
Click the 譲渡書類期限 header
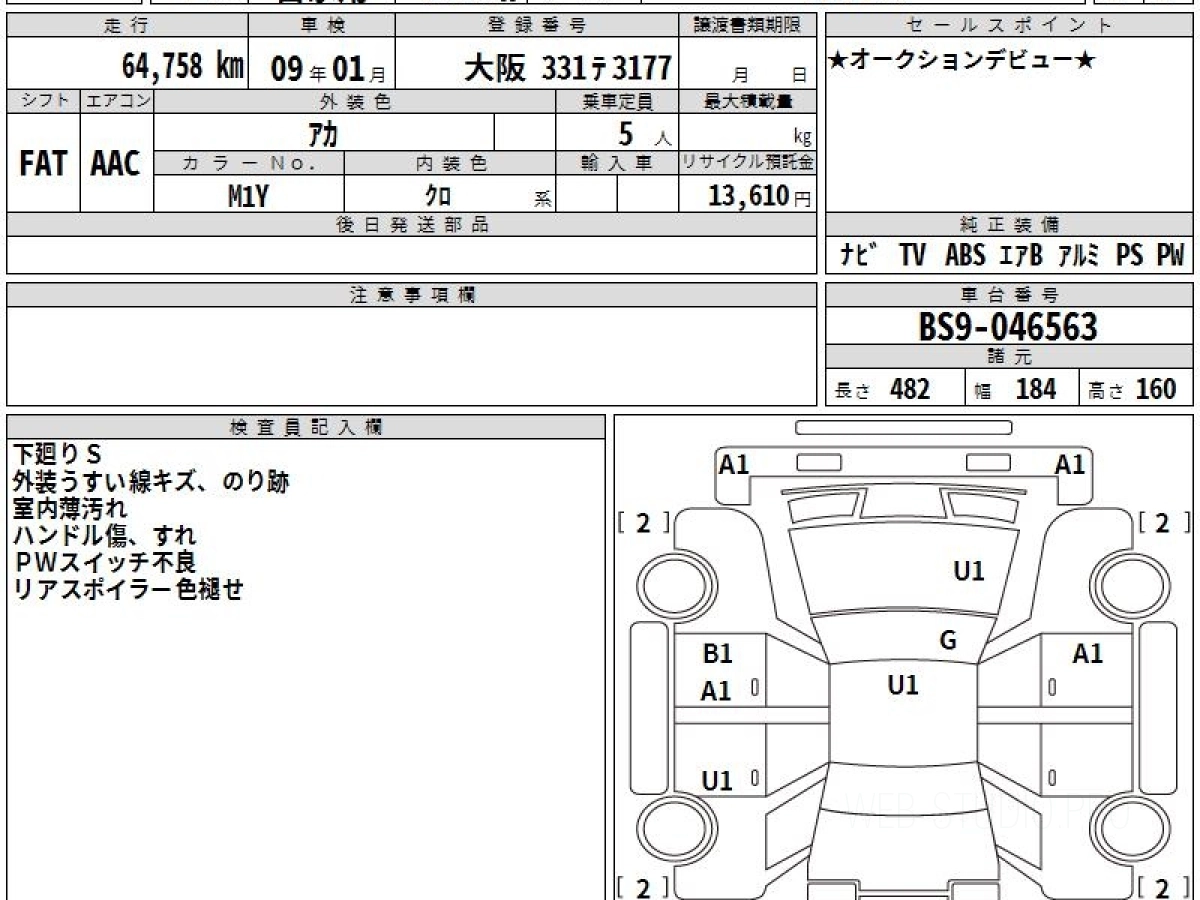[748, 26]
